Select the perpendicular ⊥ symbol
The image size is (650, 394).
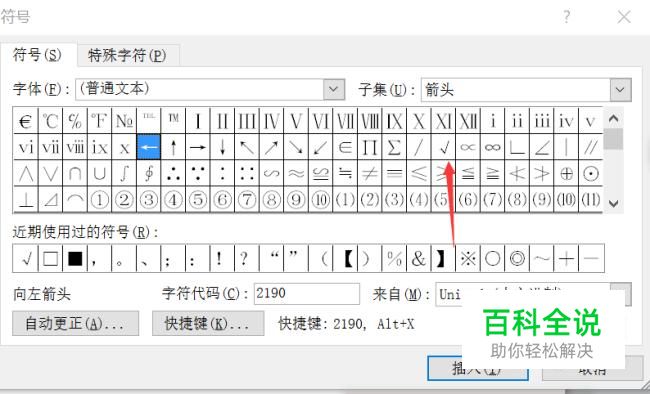point(26,199)
